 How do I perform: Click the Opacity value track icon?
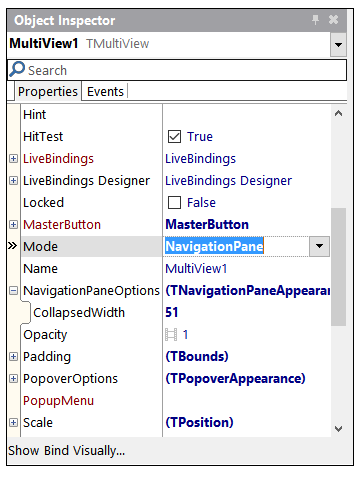(x=171, y=334)
